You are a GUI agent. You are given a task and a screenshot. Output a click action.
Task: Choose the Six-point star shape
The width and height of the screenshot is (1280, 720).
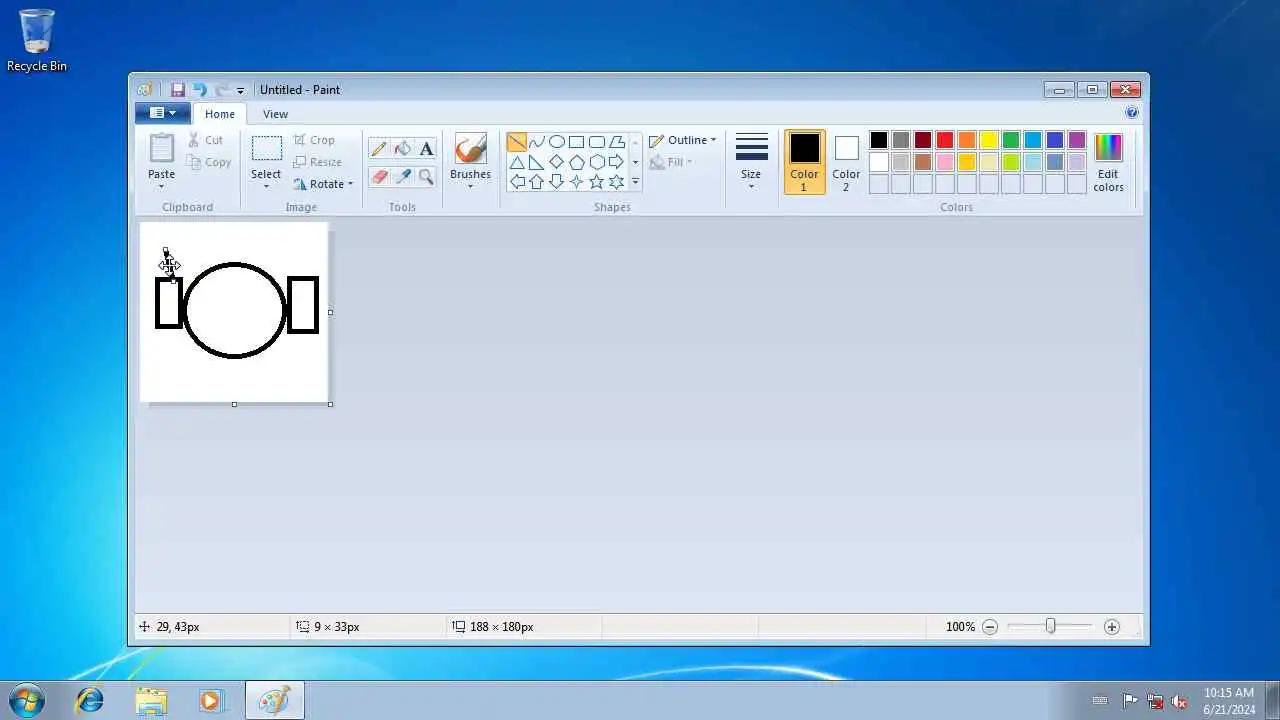tap(617, 182)
